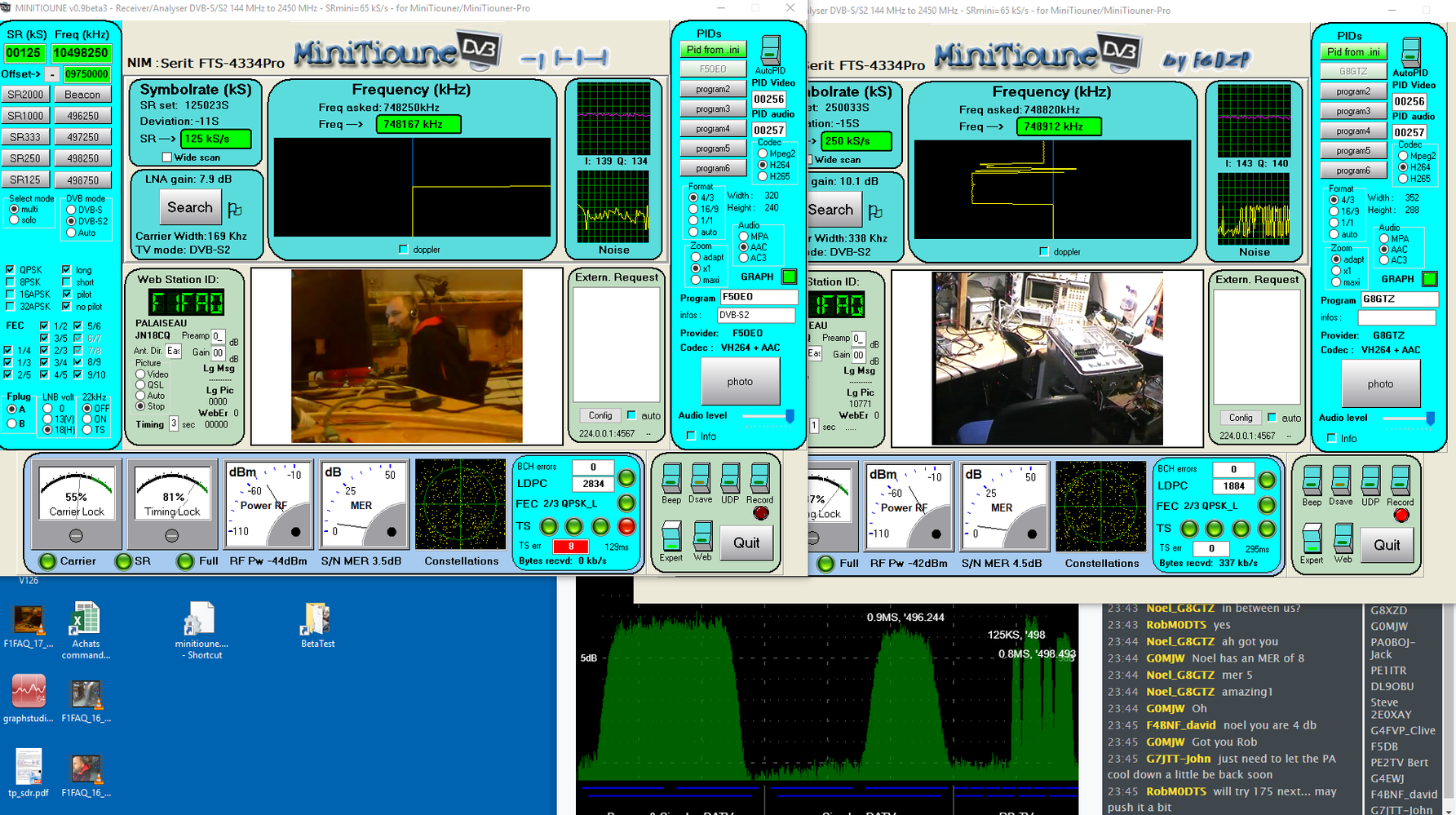
Task: Select 16/9 format in left window
Action: tap(693, 209)
